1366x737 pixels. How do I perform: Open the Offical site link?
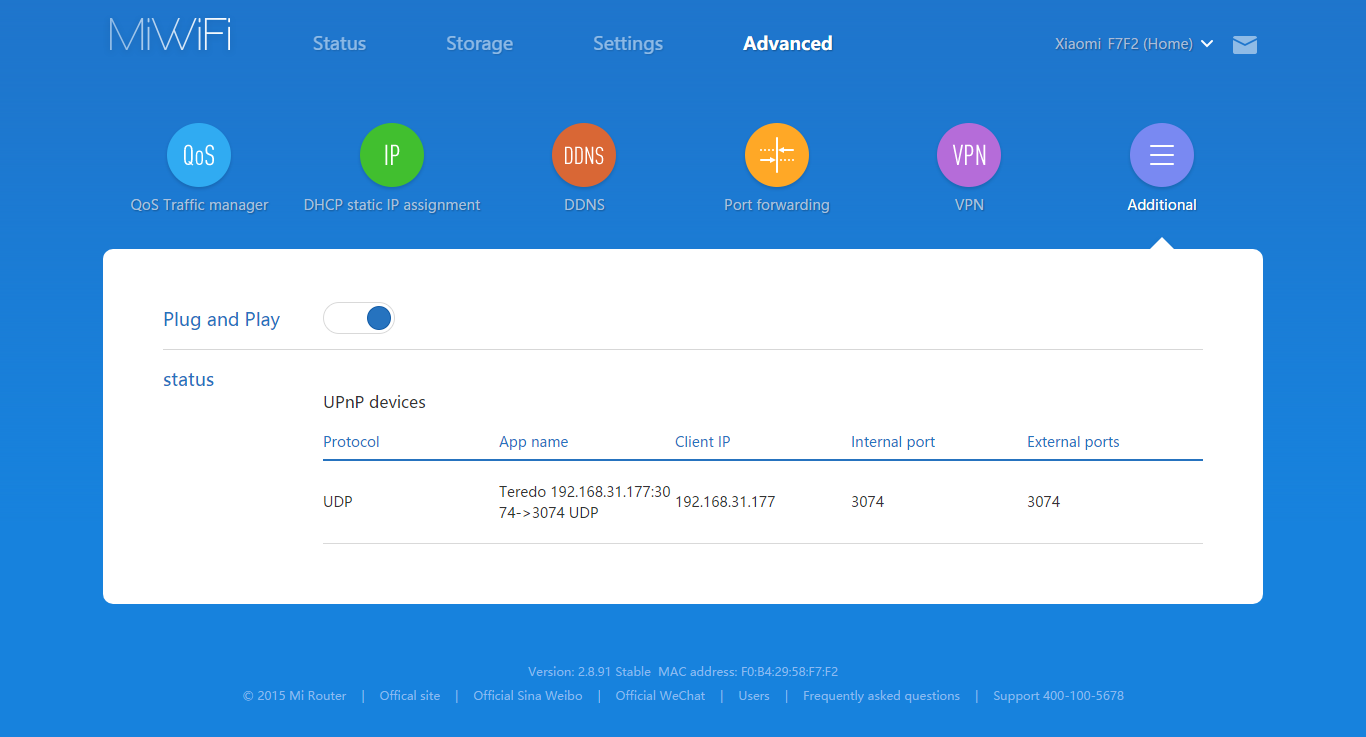point(410,696)
